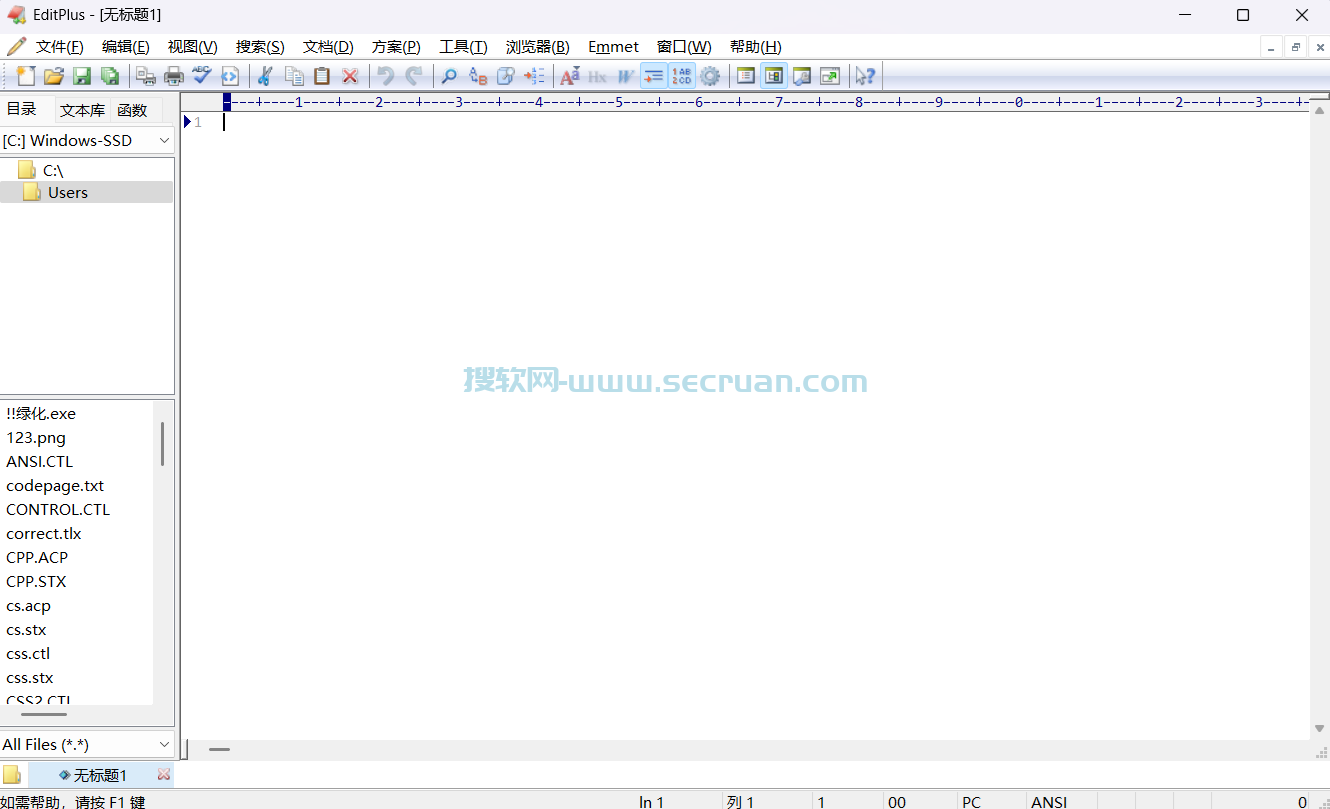The width and height of the screenshot is (1330, 809).
Task: Click the Open file folder icon
Action: pos(54,76)
